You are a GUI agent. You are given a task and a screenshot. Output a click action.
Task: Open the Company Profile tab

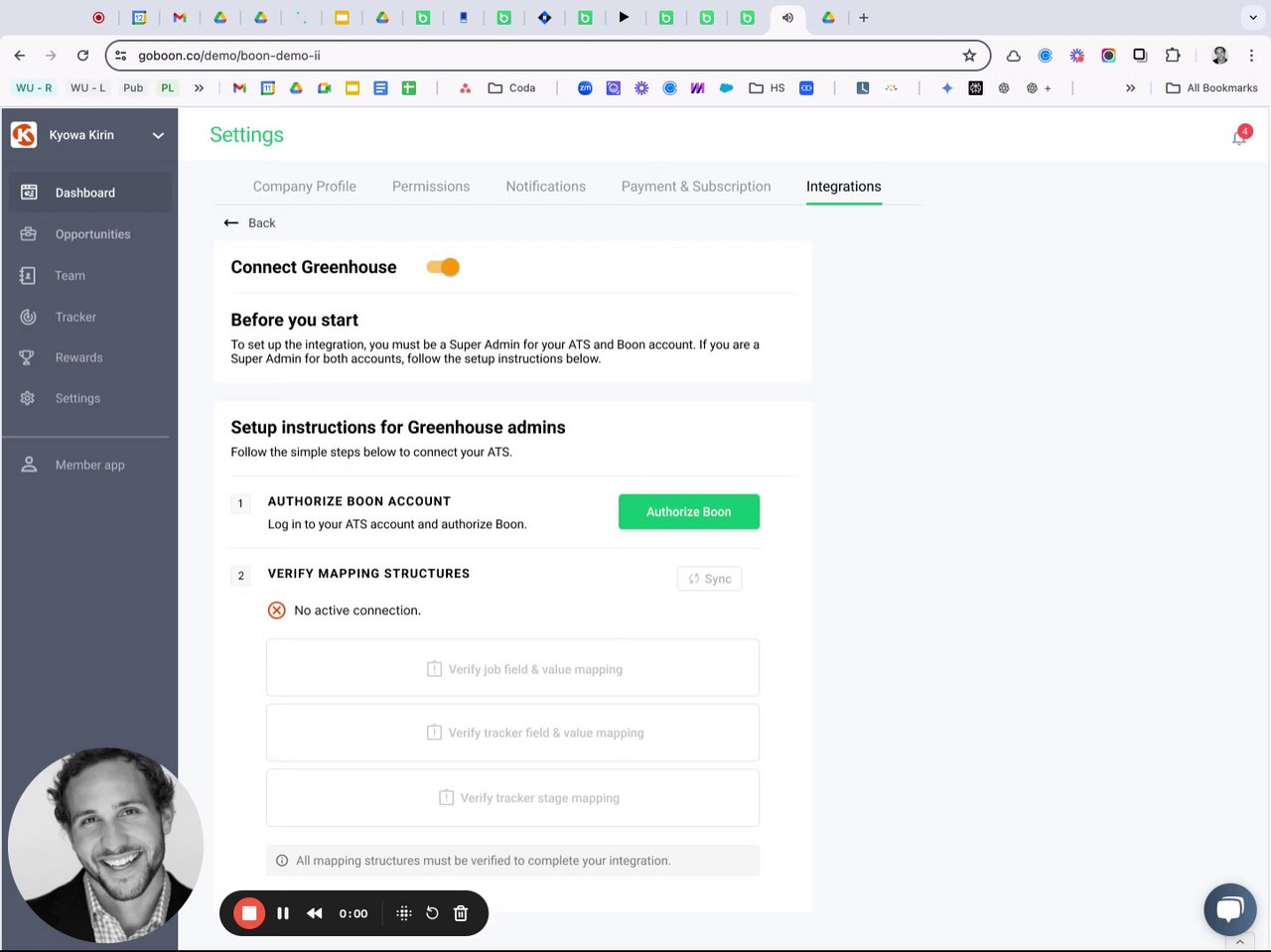305,187
